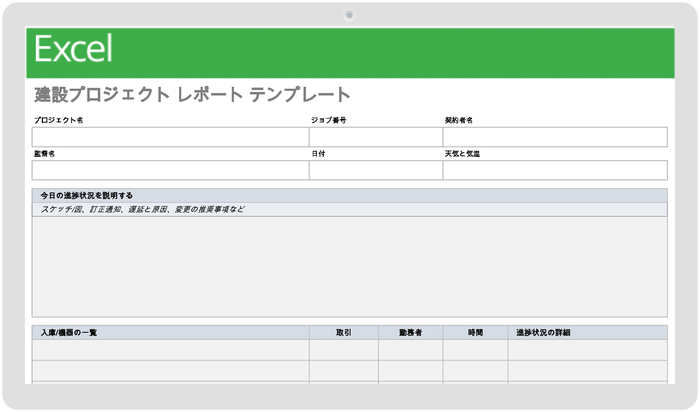Select the 天気と気温 input field
This screenshot has height=412, width=700.
click(x=555, y=170)
